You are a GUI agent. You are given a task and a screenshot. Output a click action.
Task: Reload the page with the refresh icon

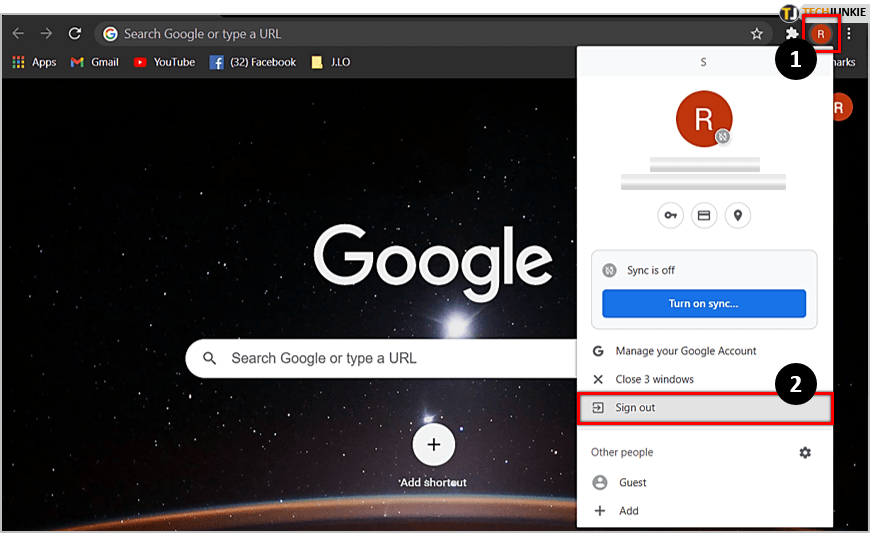(x=74, y=34)
